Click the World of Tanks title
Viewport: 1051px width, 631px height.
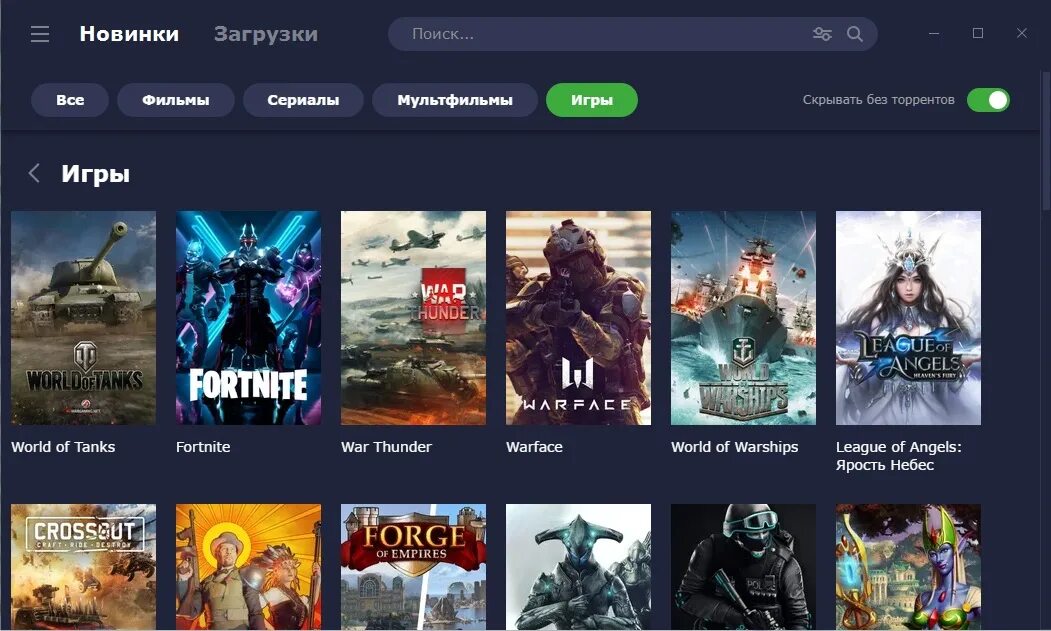click(63, 447)
